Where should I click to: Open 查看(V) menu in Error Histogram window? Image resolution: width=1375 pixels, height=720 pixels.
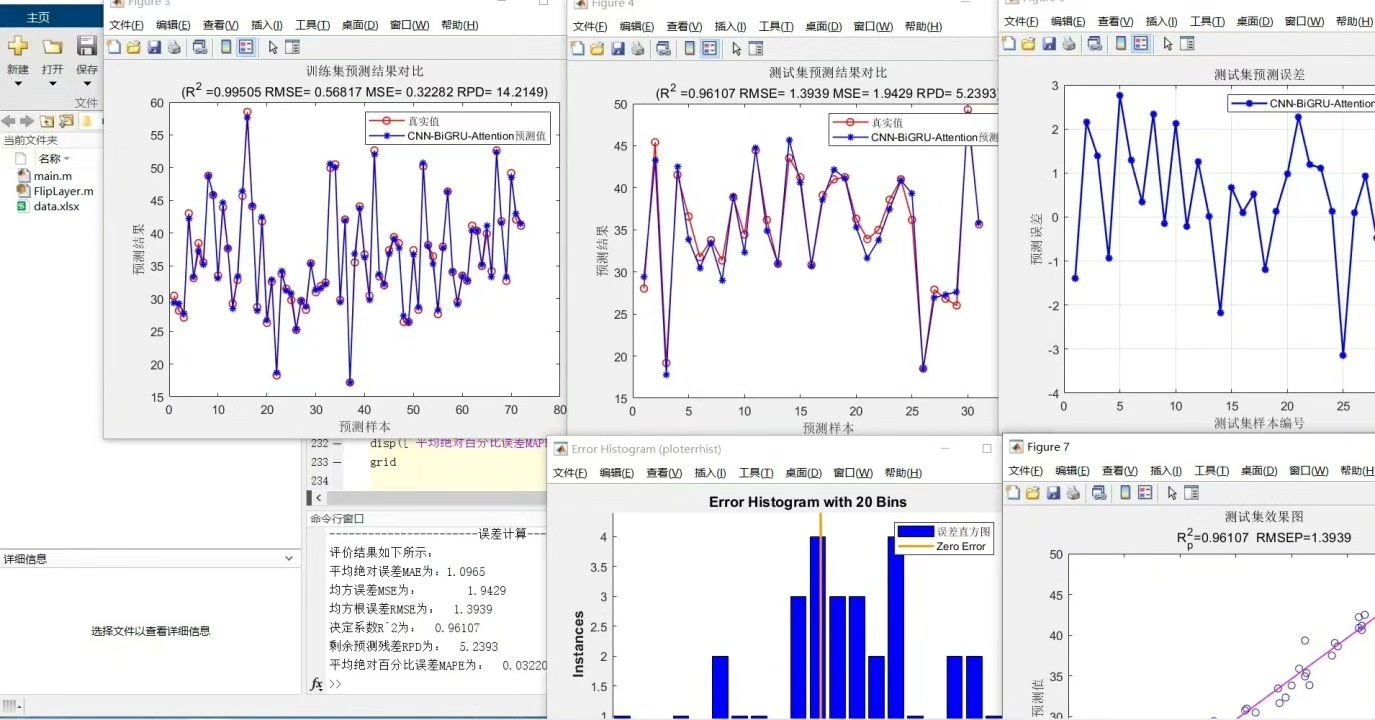pyautogui.click(x=665, y=472)
